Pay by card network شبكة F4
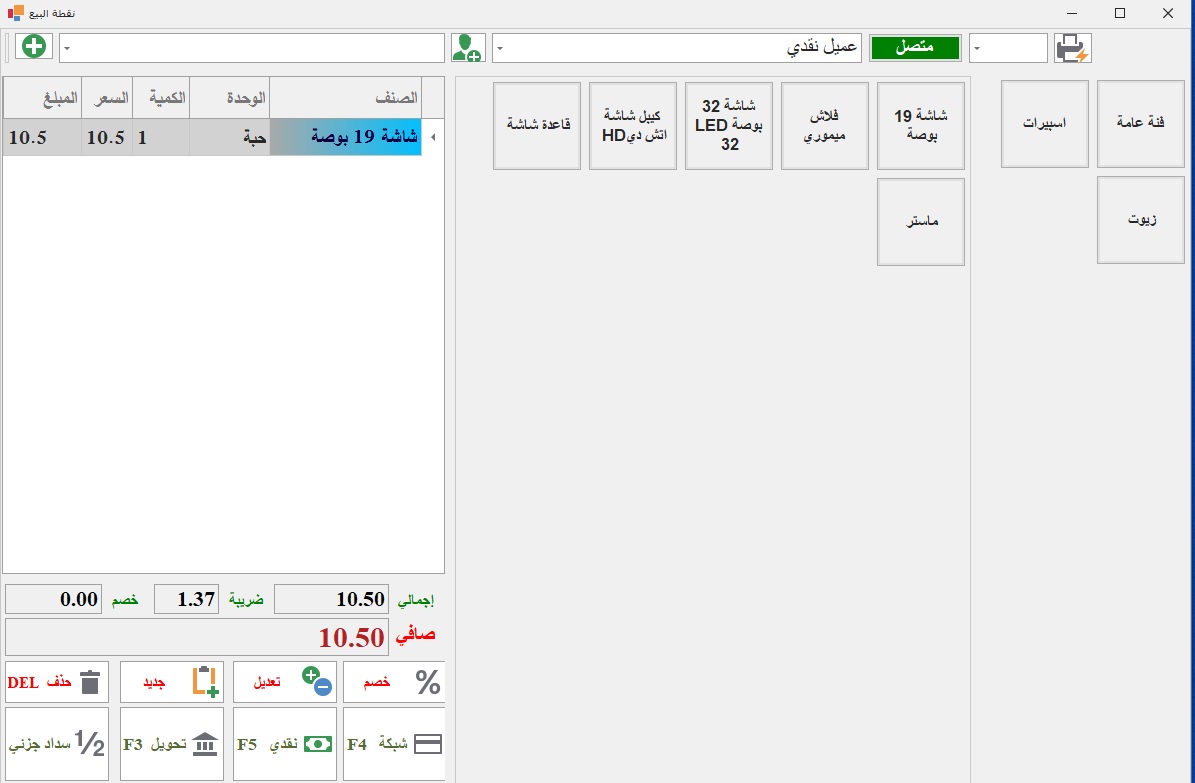1195x783 pixels. 393,744
